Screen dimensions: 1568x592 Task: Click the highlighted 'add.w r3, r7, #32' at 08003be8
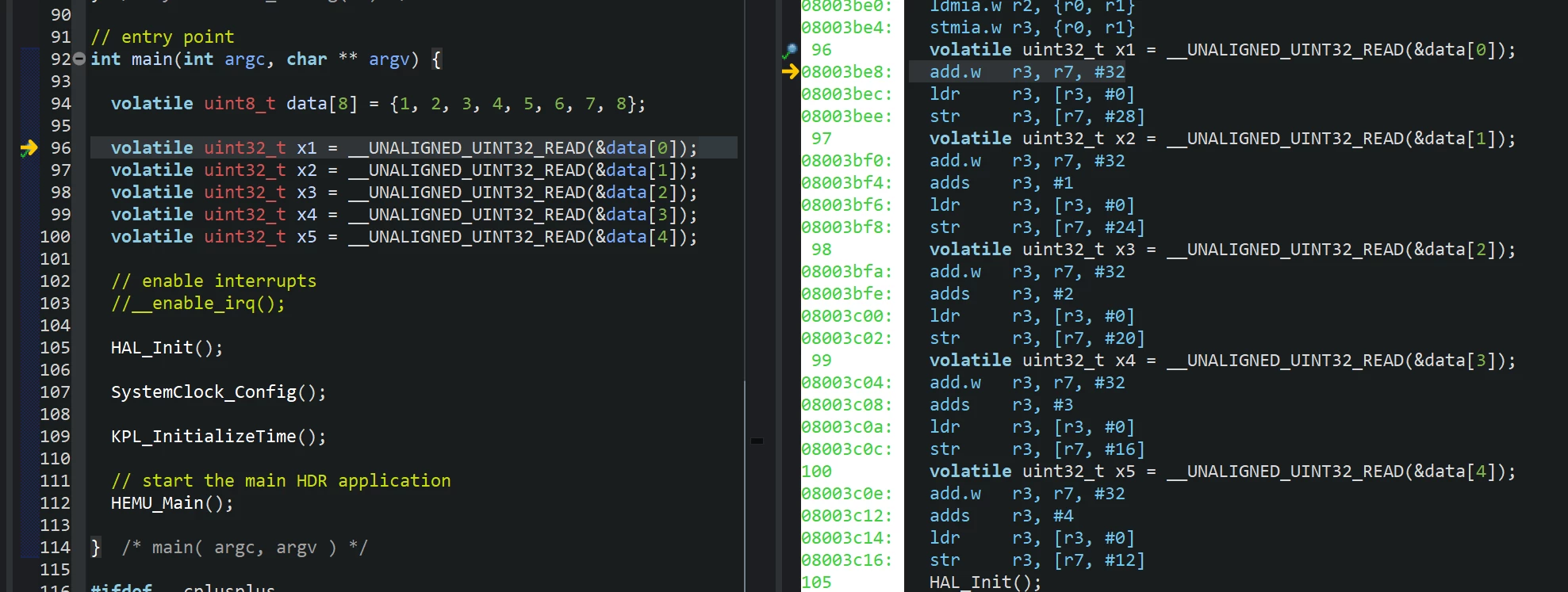tap(1027, 72)
